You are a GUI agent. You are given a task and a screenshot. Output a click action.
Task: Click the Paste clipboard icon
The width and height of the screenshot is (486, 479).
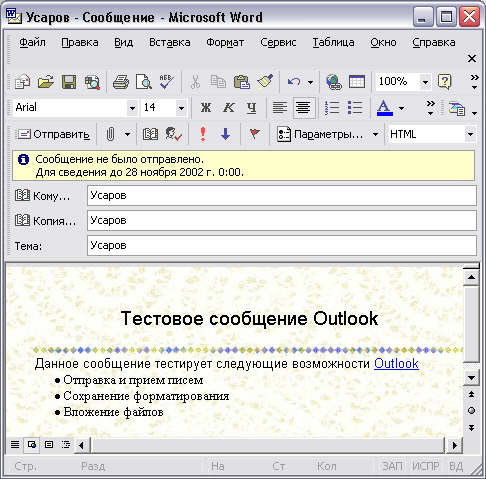tap(242, 82)
